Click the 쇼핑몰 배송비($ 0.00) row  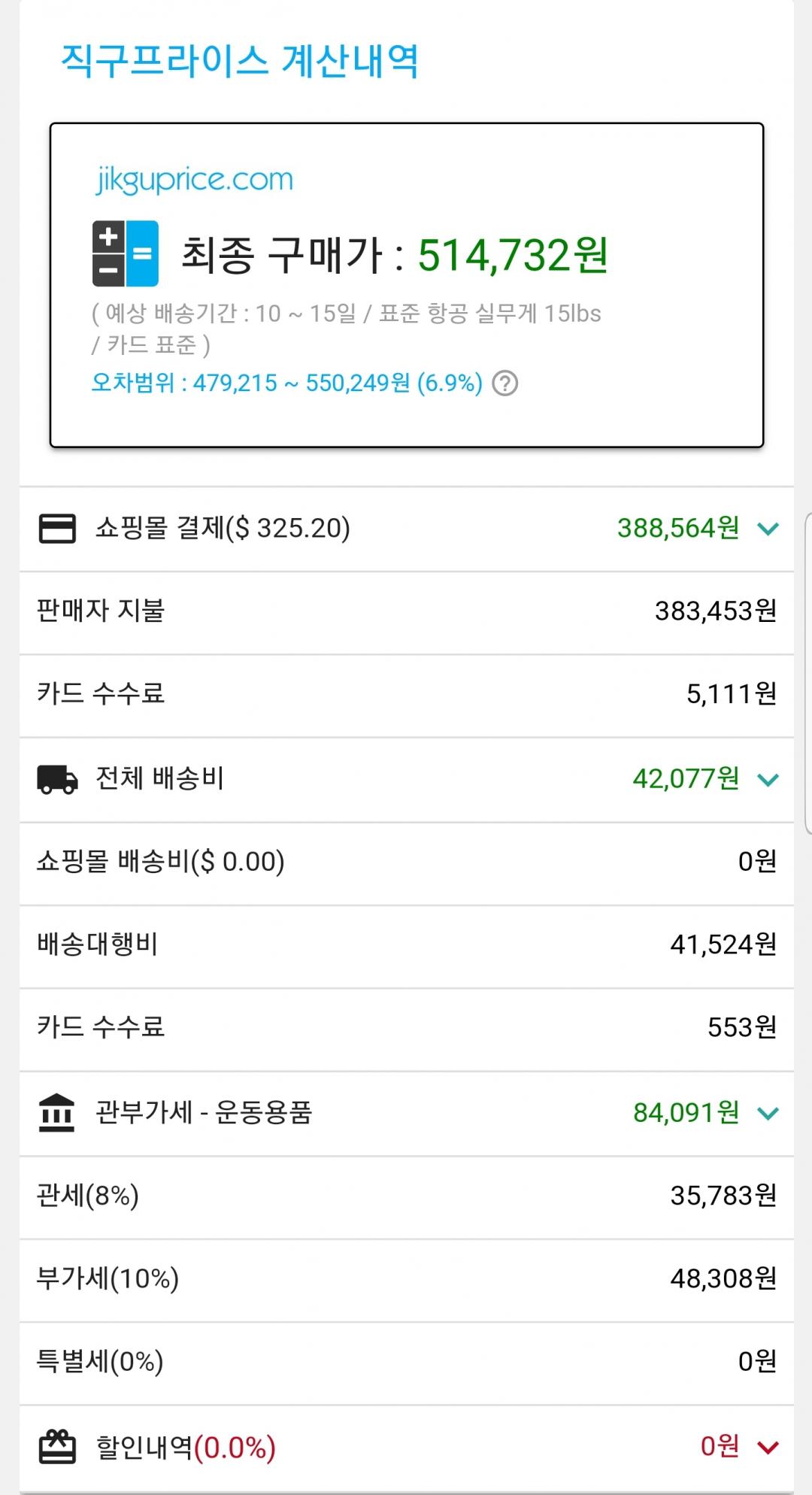[406, 863]
